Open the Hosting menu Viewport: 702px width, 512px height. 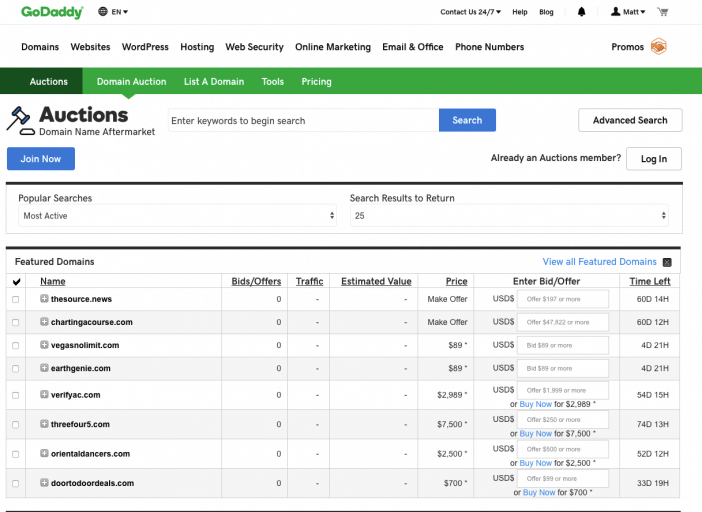point(197,47)
